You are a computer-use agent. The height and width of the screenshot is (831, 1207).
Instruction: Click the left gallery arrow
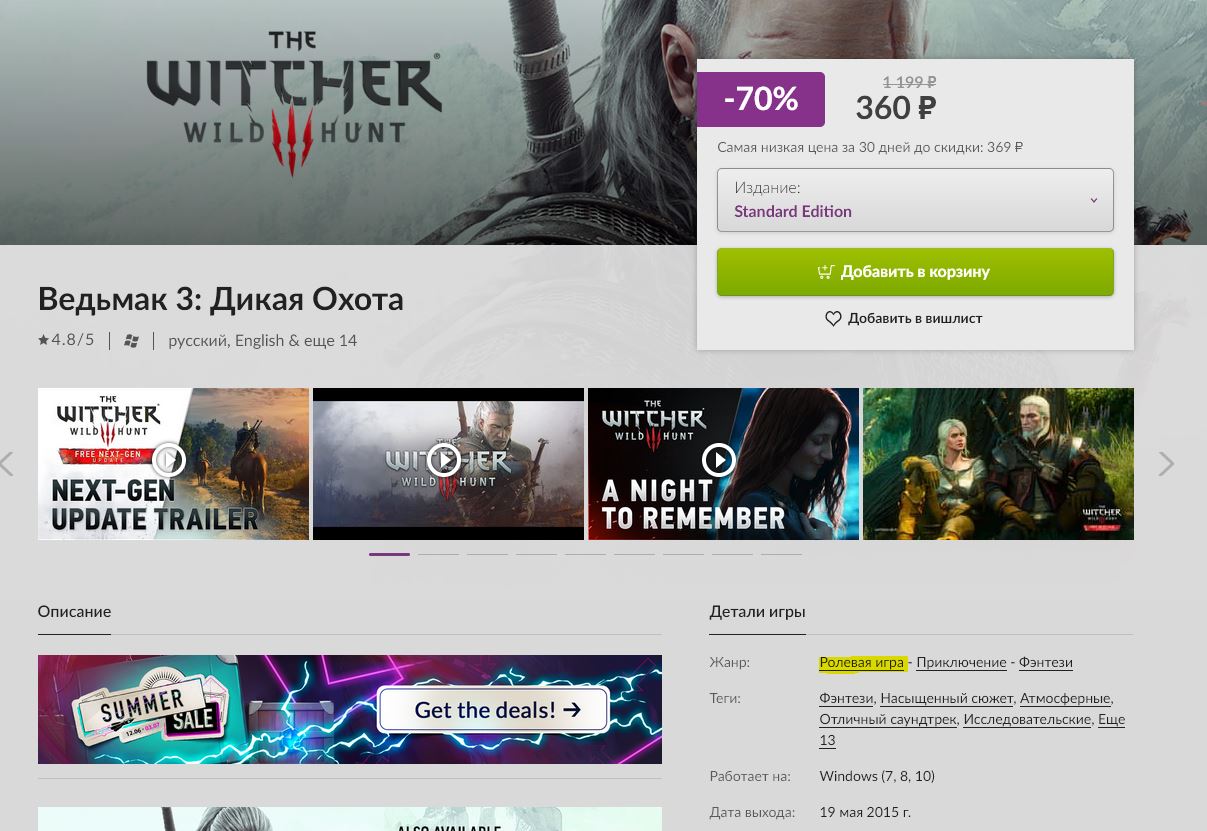[7, 464]
